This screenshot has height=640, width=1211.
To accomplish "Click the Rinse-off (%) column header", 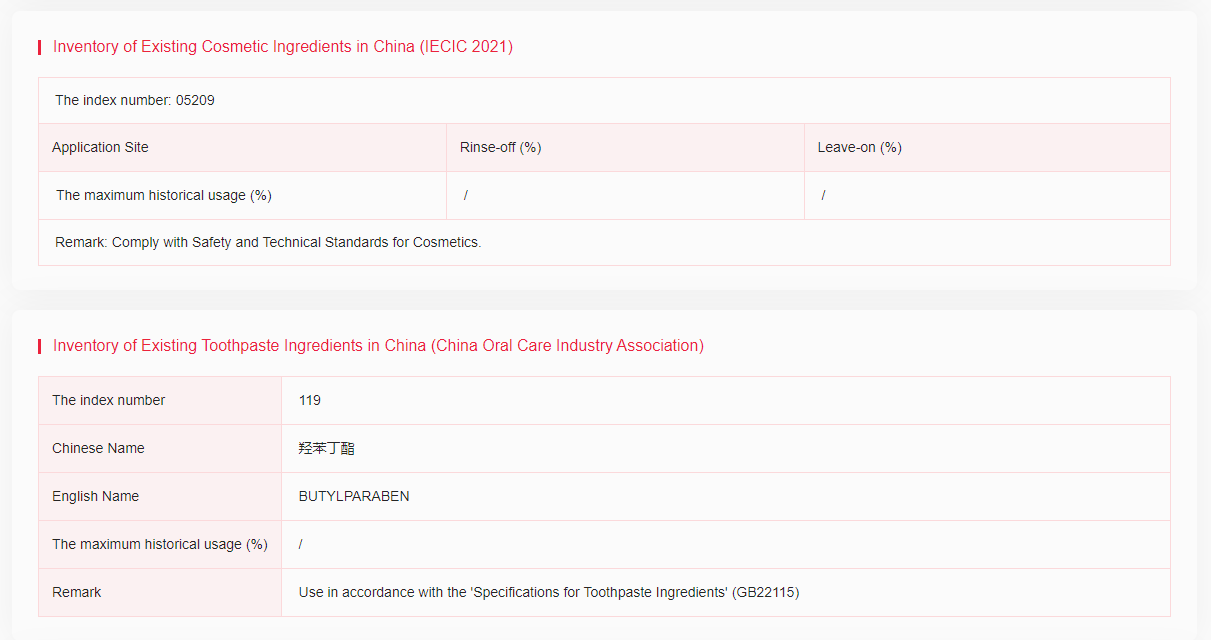I will click(x=500, y=147).
